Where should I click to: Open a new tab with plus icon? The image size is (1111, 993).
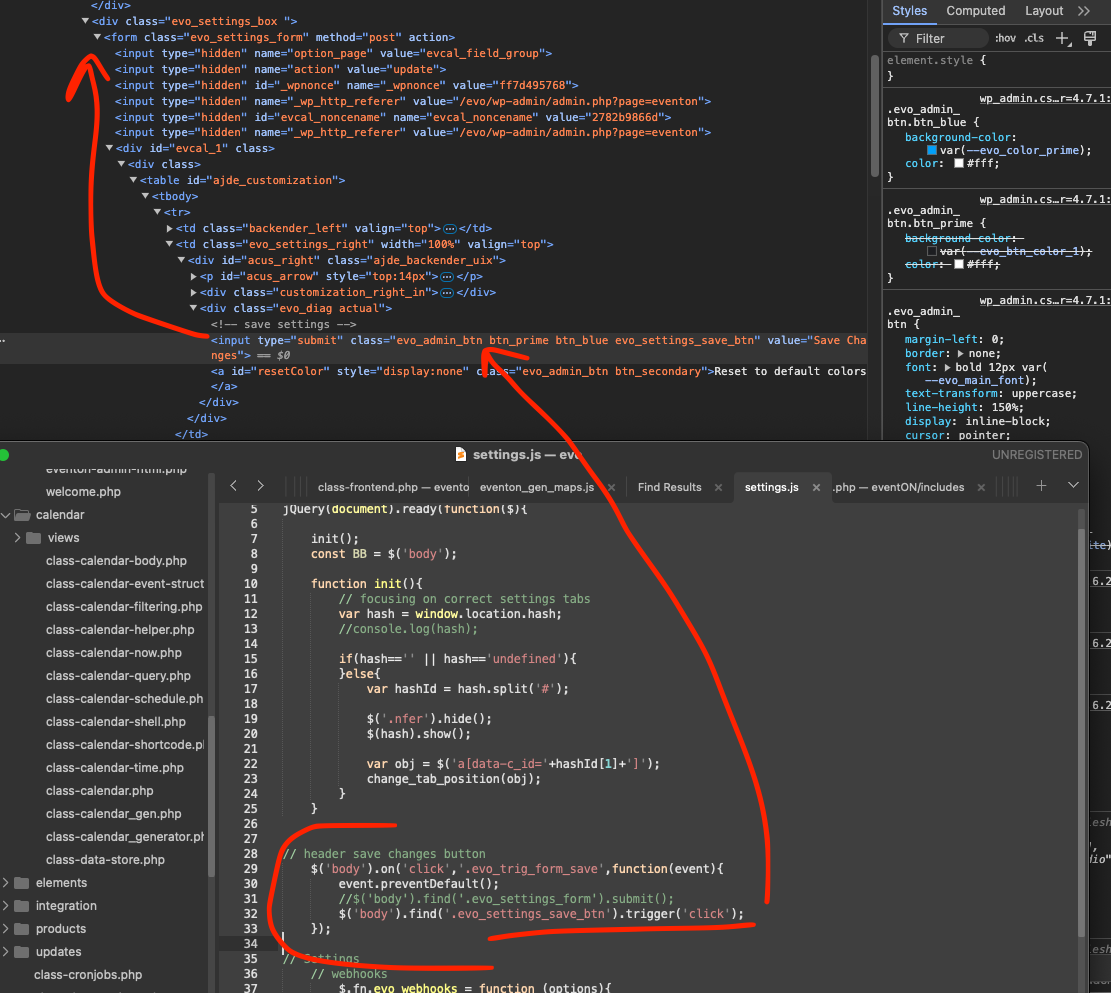point(1041,486)
